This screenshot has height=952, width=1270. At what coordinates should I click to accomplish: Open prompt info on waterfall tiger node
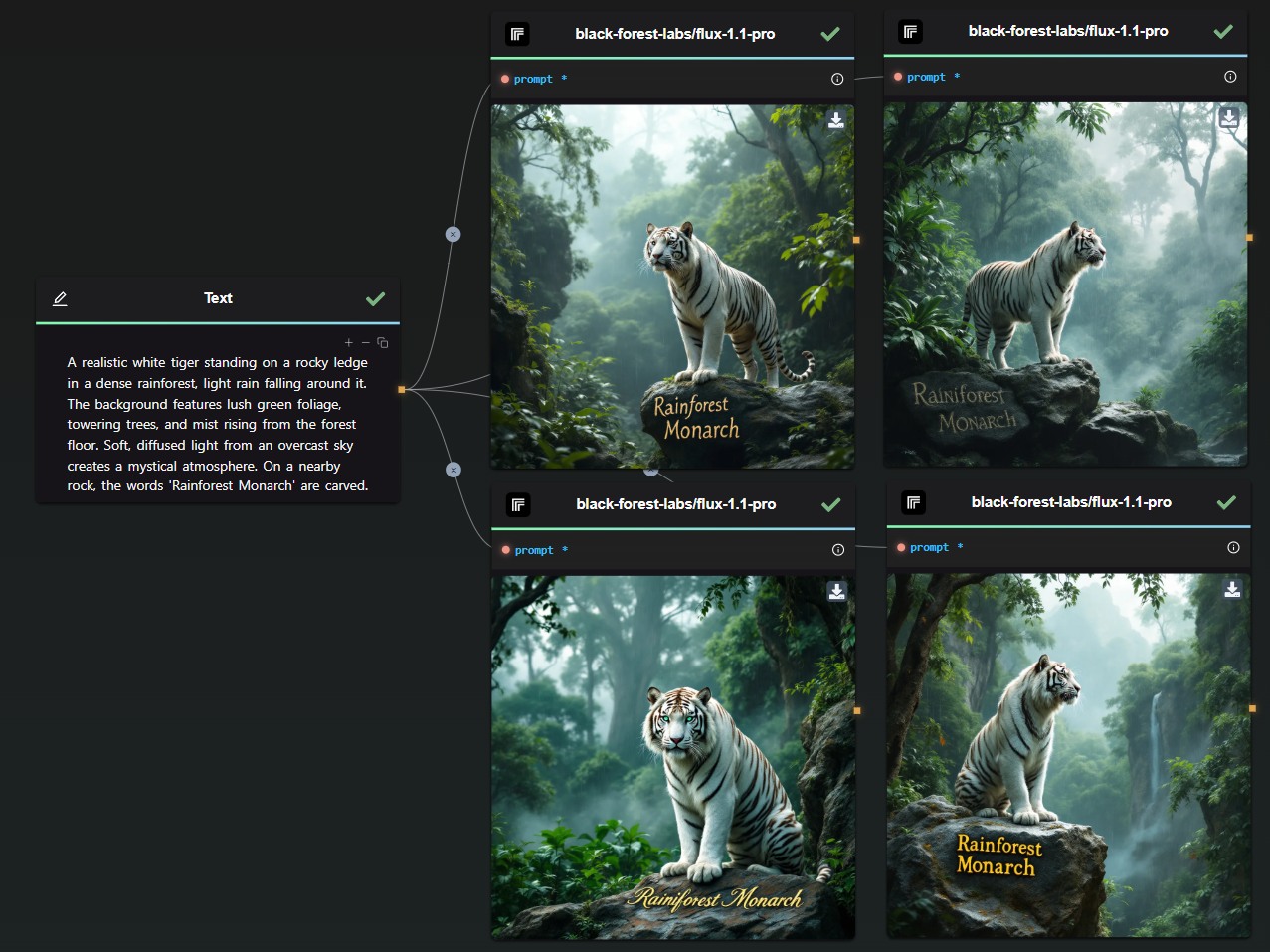[1233, 547]
